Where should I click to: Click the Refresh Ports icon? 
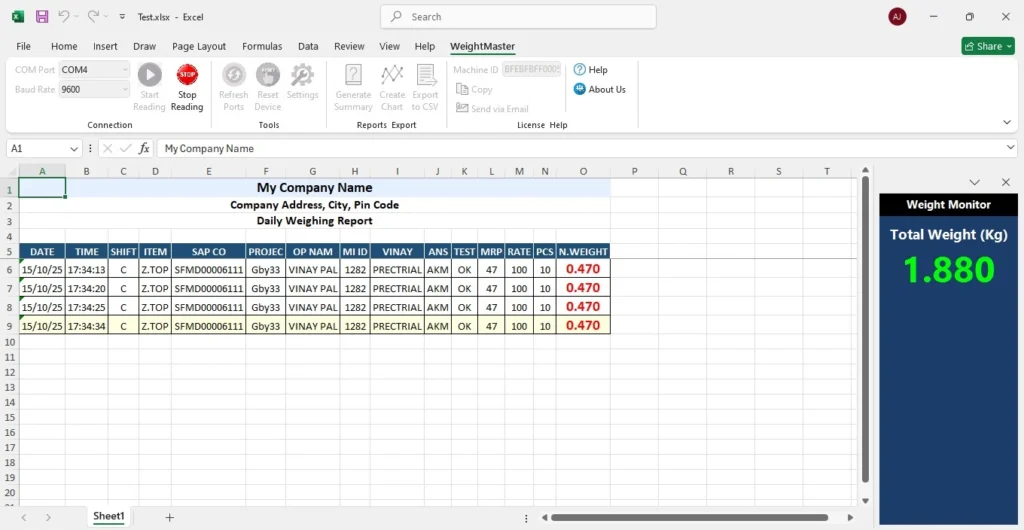click(x=233, y=75)
